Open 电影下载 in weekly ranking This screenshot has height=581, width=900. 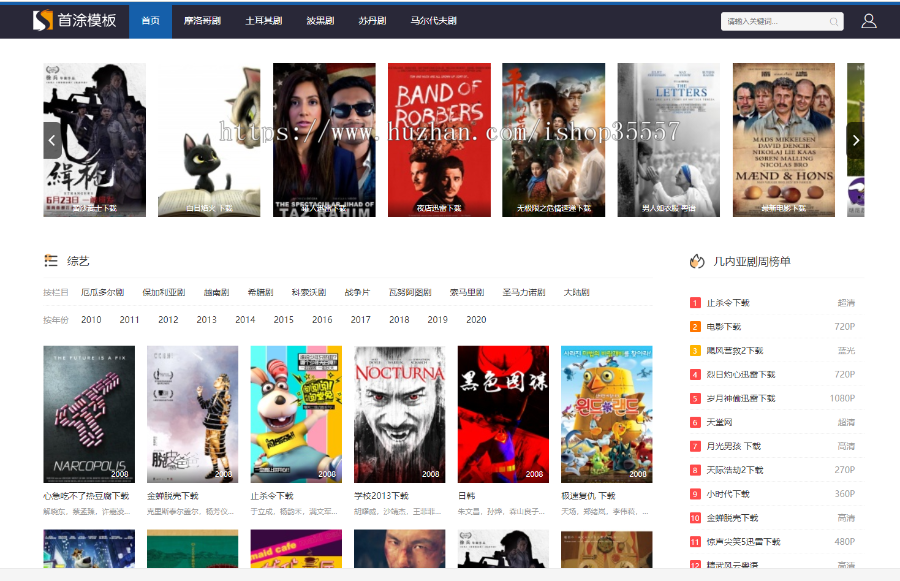pyautogui.click(x=724, y=327)
